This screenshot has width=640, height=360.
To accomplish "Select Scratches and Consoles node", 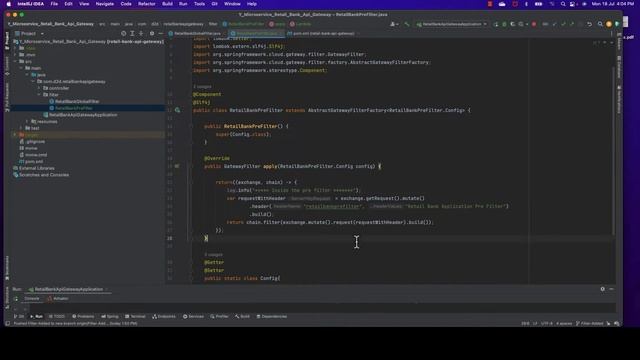I will coord(41,175).
